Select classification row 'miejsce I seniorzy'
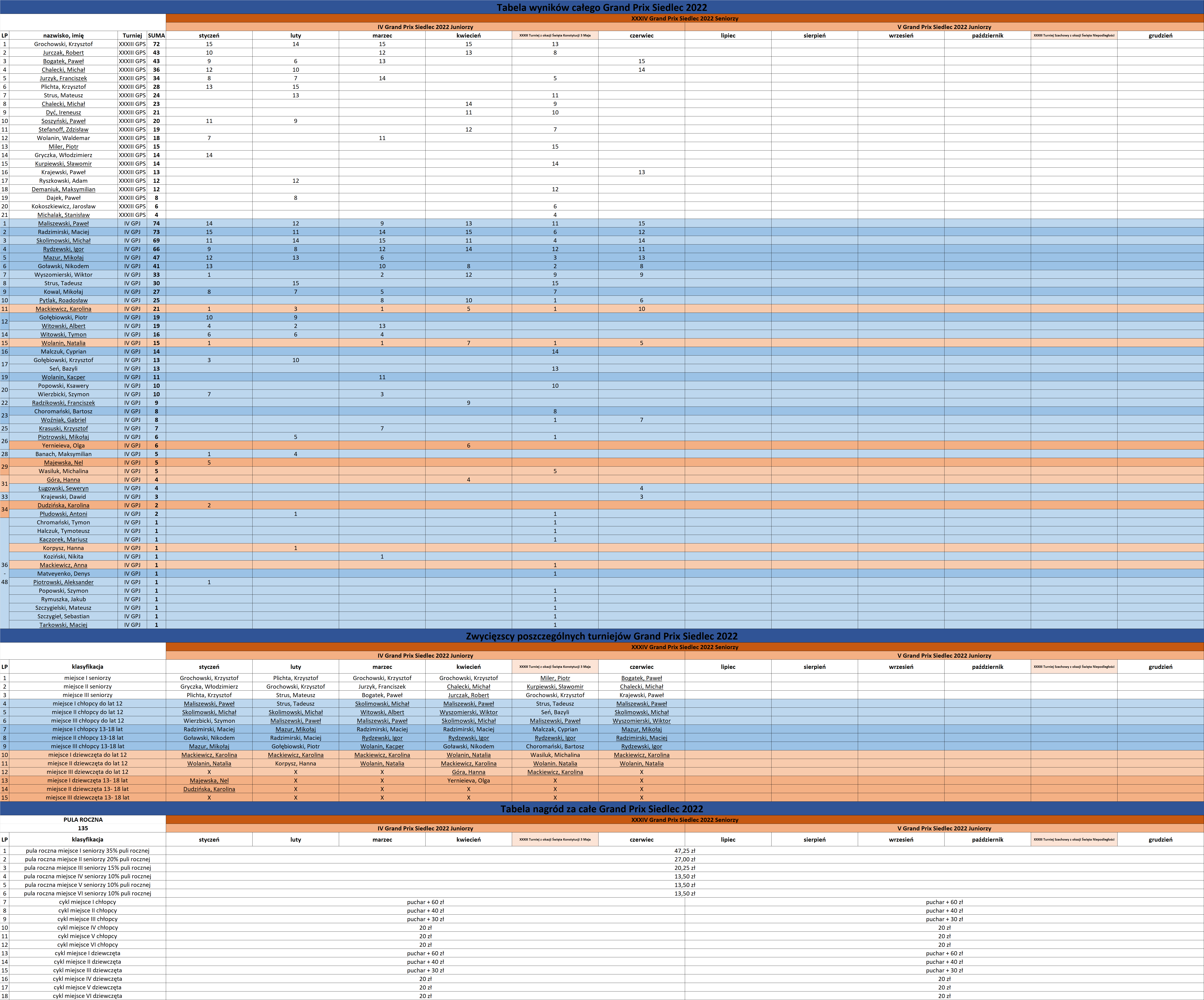Viewport: 1204px width, 1000px height. point(87,678)
